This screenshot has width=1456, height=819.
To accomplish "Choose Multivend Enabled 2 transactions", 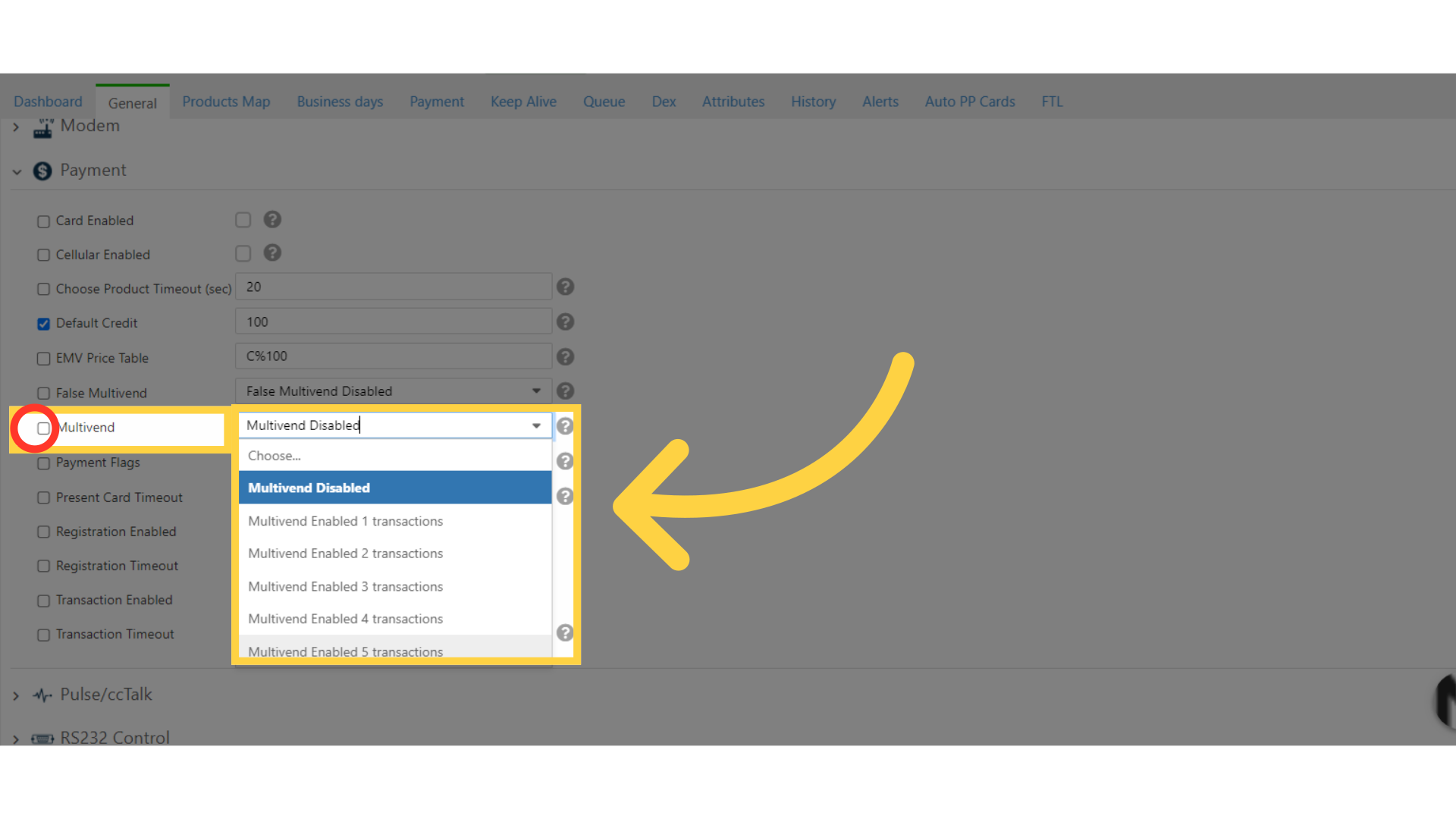I will point(395,554).
